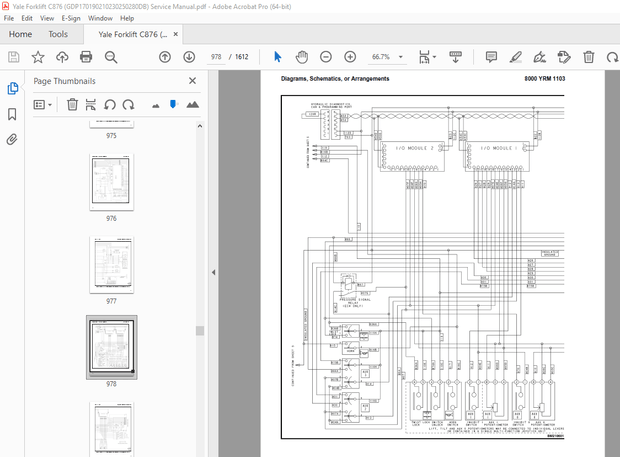Select thumbnail below page 978
620x457 pixels.
[x=112, y=429]
